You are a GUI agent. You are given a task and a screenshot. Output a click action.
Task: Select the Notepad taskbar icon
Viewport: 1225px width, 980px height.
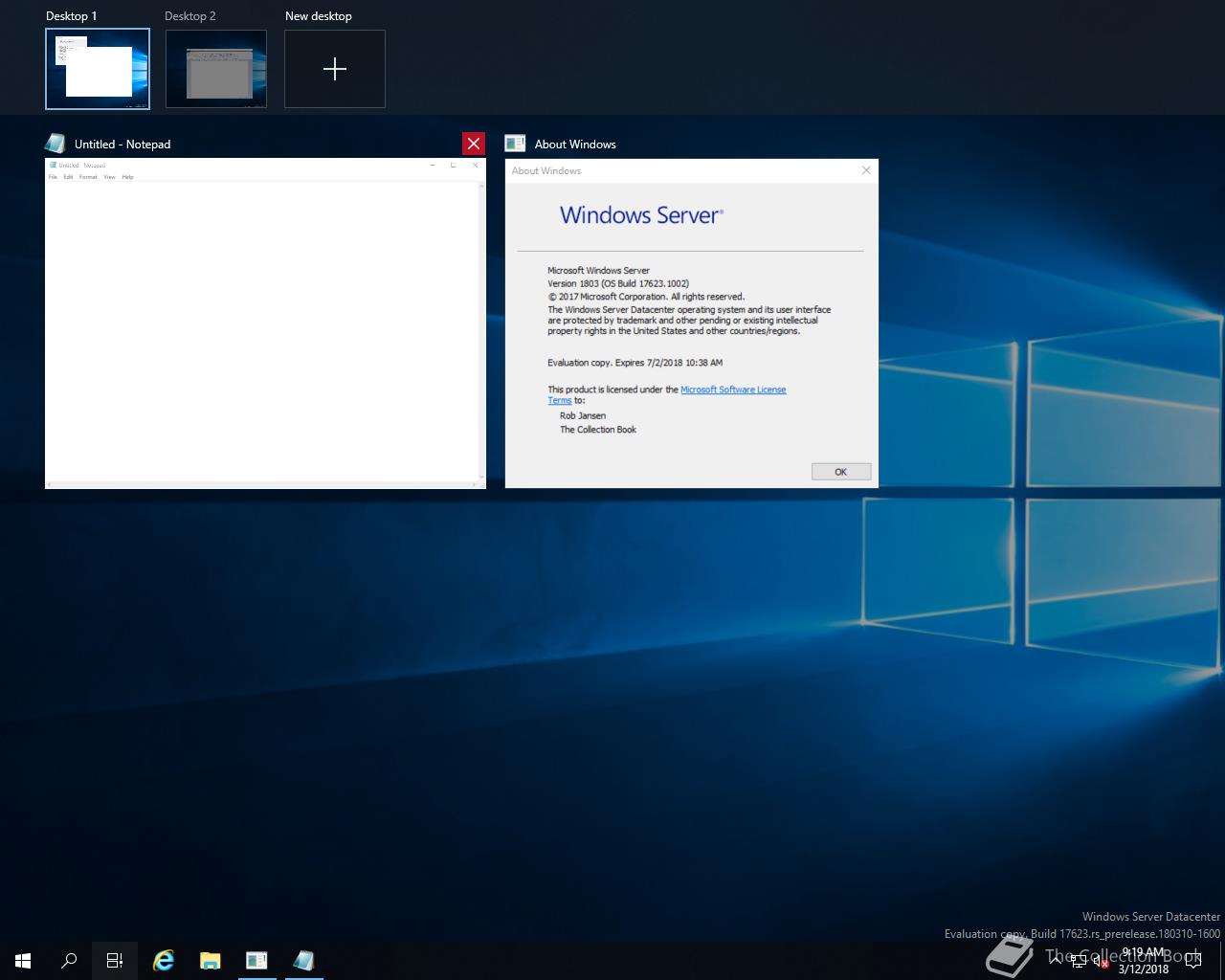pos(303,961)
